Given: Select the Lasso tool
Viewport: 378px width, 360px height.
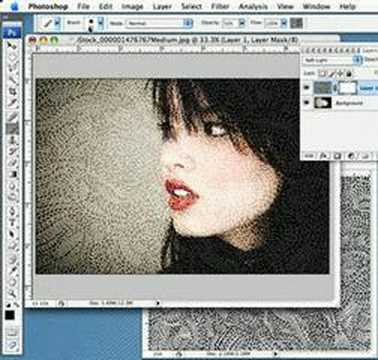Looking at the screenshot, I should [13, 68].
